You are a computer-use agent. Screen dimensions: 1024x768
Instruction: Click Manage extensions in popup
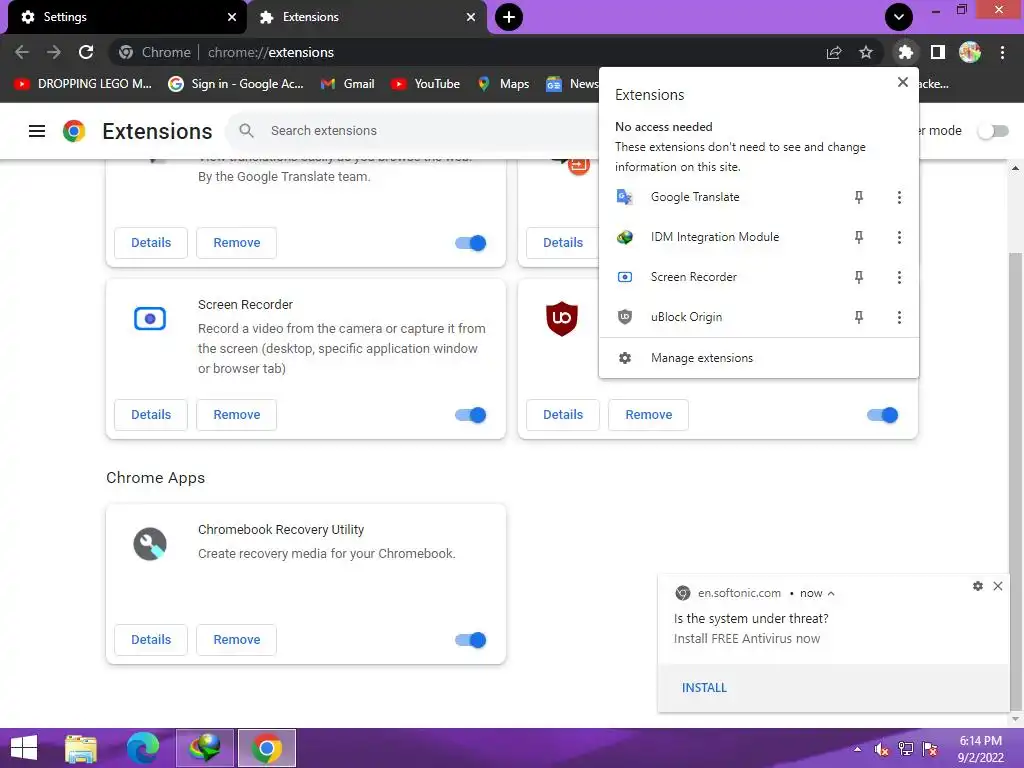point(758,358)
